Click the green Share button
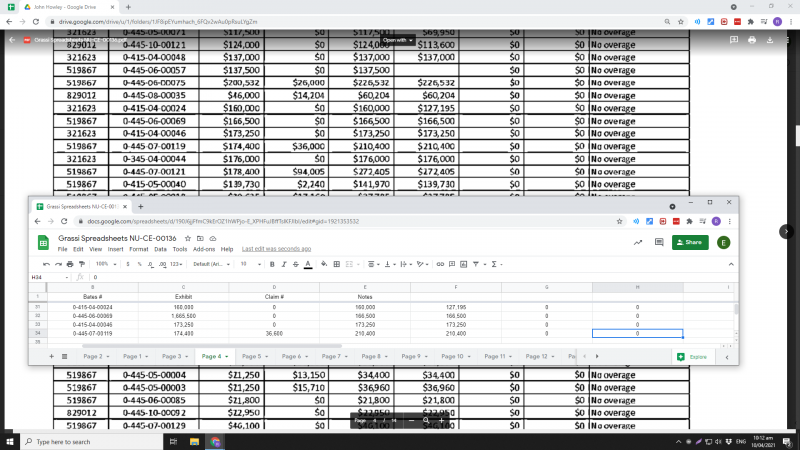 pyautogui.click(x=690, y=242)
